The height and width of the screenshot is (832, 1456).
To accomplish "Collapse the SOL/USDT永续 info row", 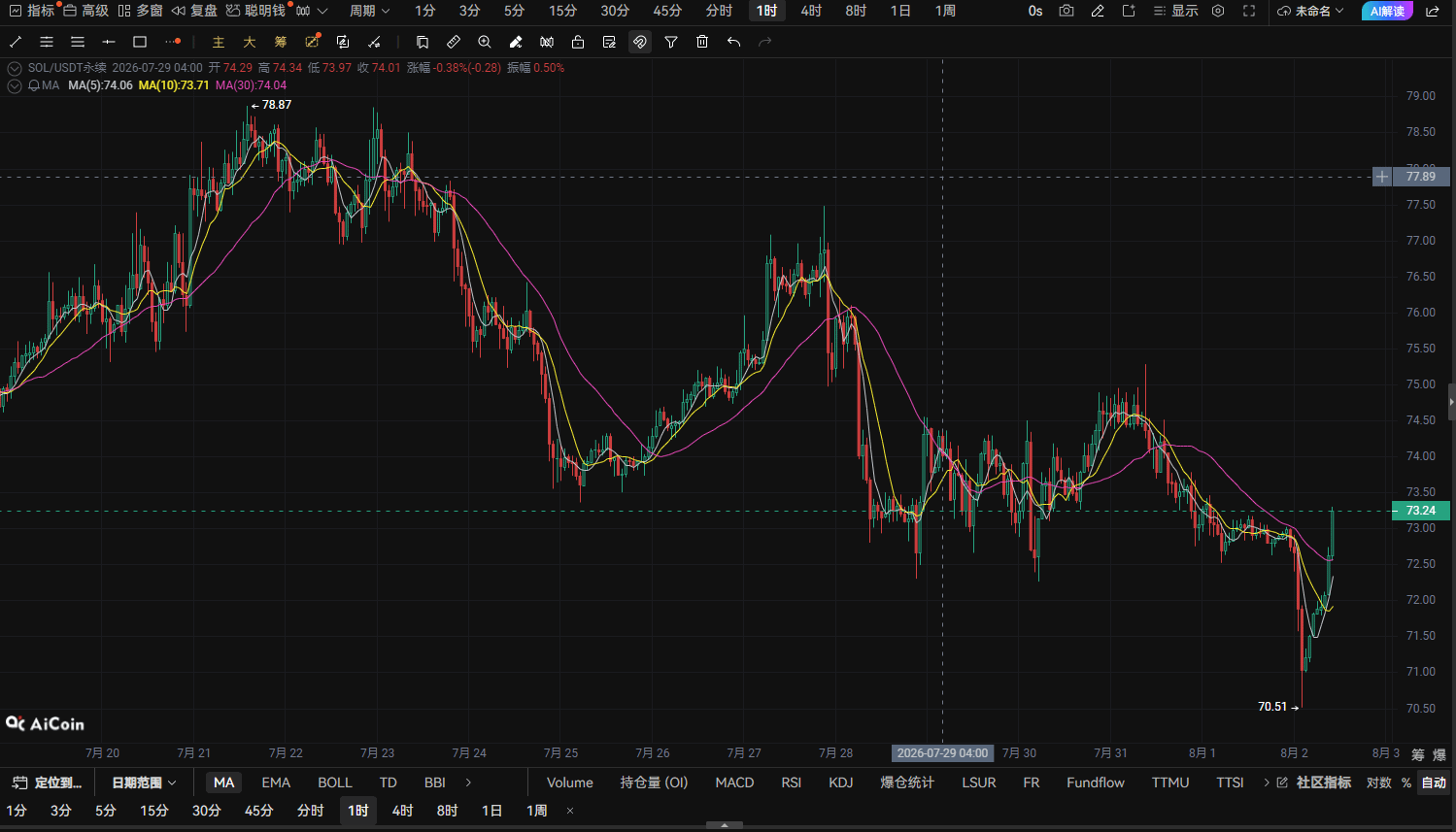I will pyautogui.click(x=14, y=68).
